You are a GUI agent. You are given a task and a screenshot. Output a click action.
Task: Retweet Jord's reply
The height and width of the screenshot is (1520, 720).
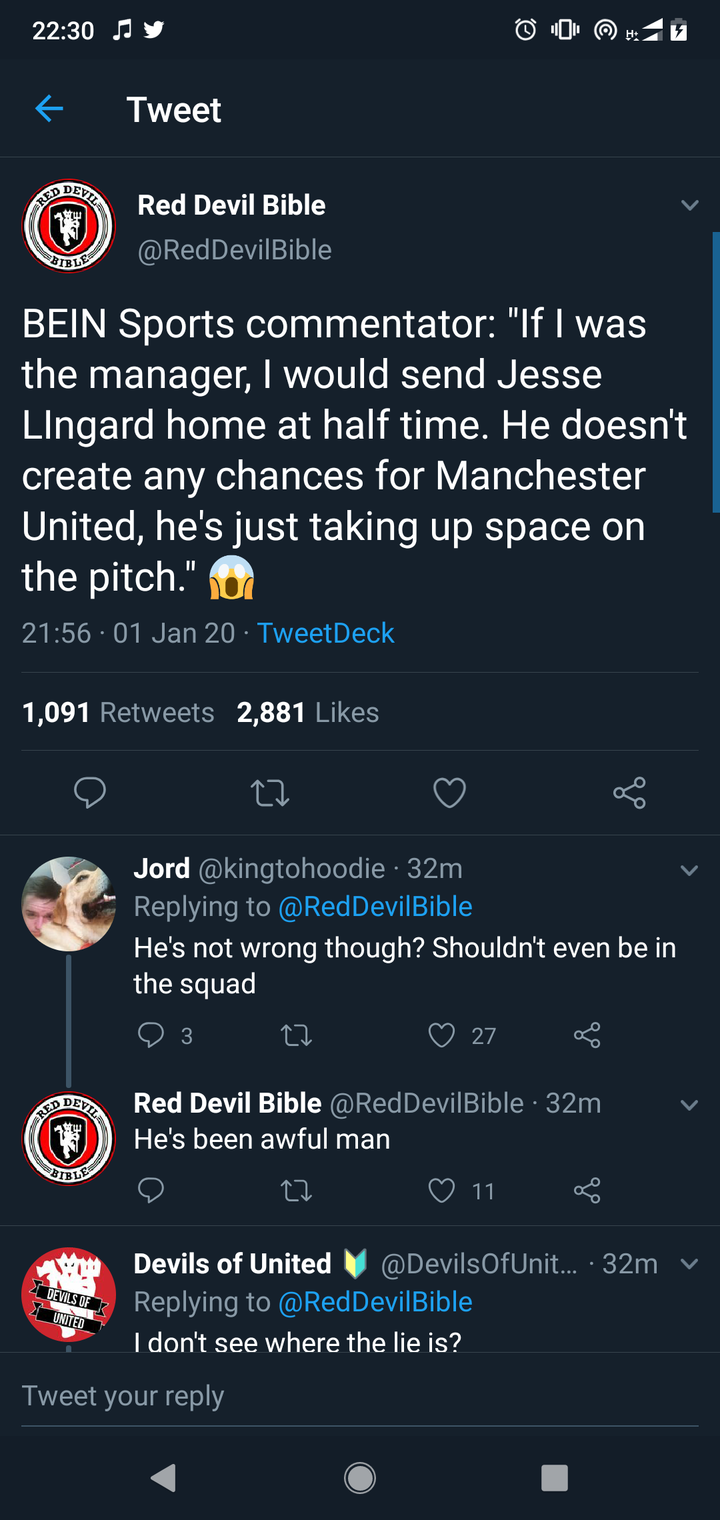coord(296,1035)
